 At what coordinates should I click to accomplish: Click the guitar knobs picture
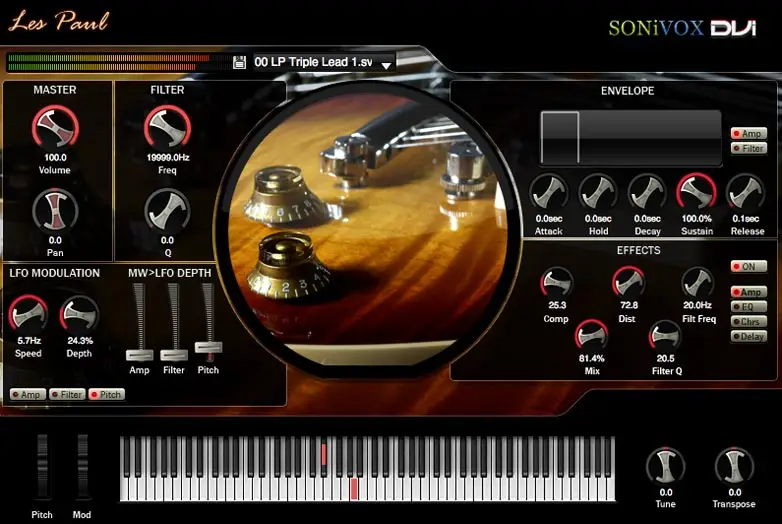(x=368, y=227)
